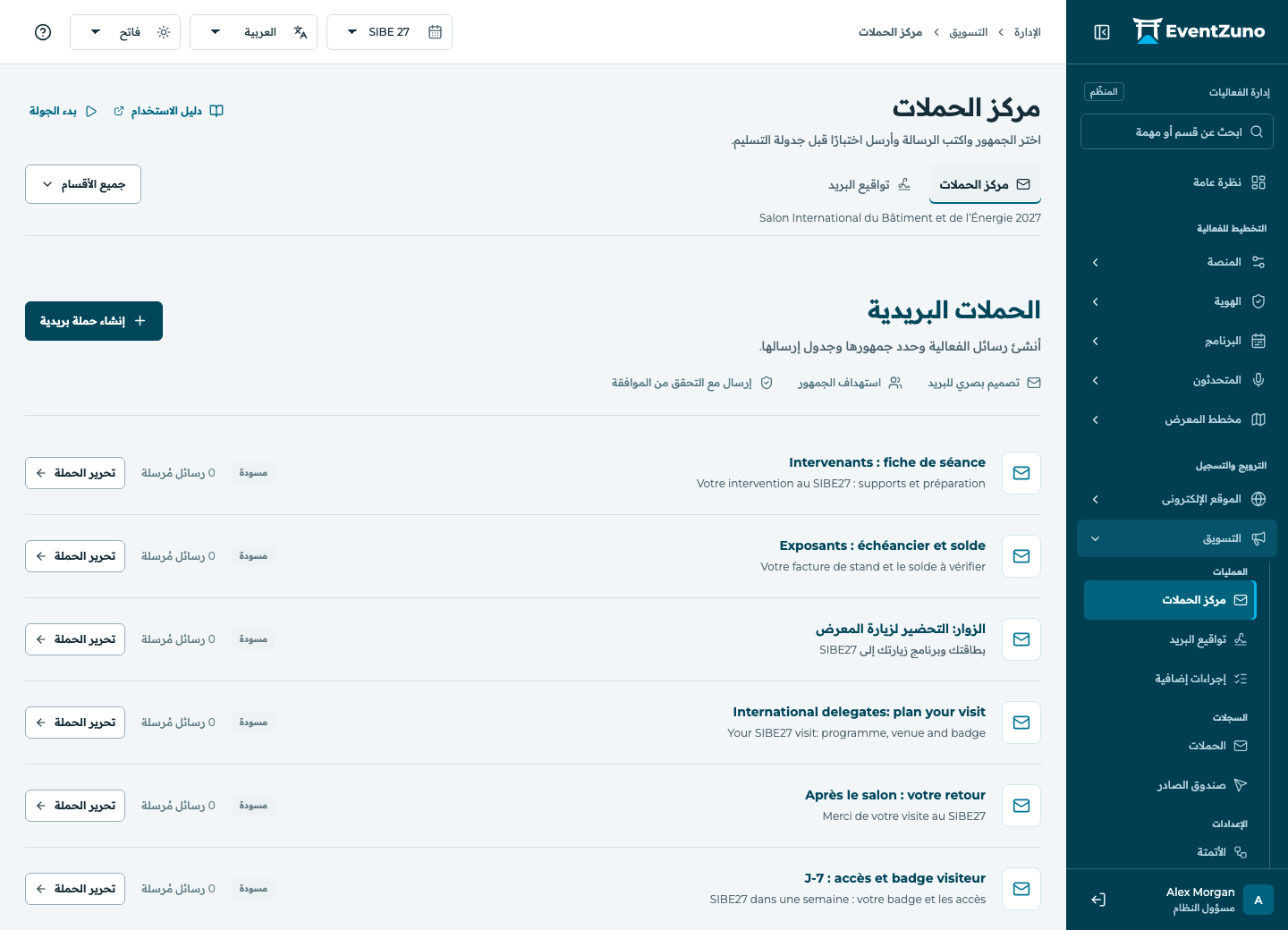Click mail icon for Intervenants fiche de séance

[1021, 473]
